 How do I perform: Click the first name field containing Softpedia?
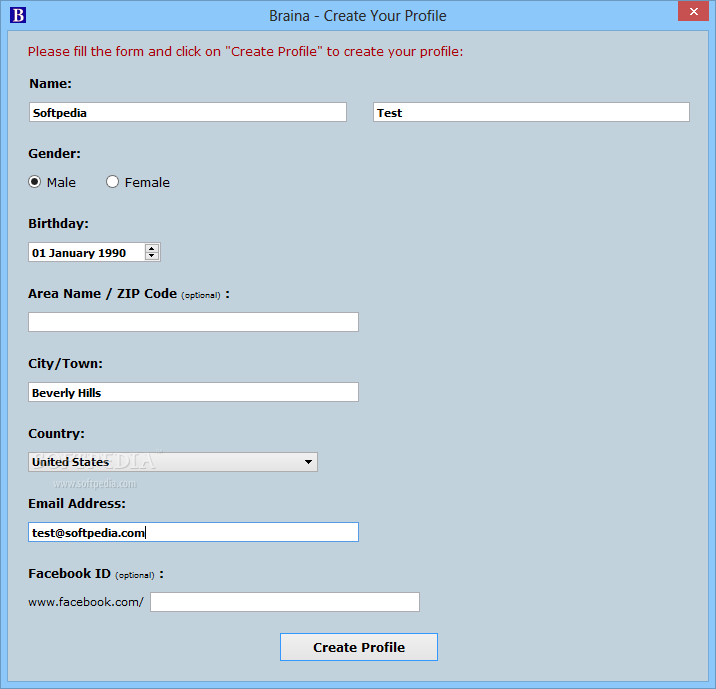[x=188, y=112]
